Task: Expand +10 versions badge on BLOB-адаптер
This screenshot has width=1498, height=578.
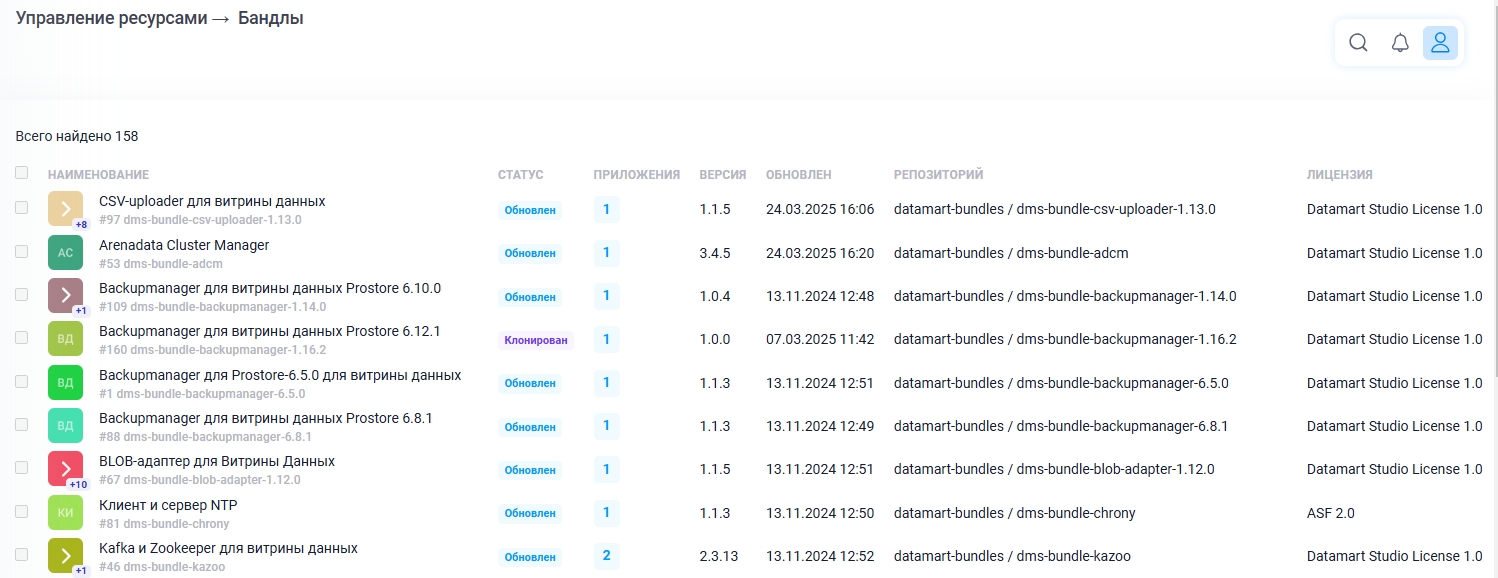Action: (78, 485)
